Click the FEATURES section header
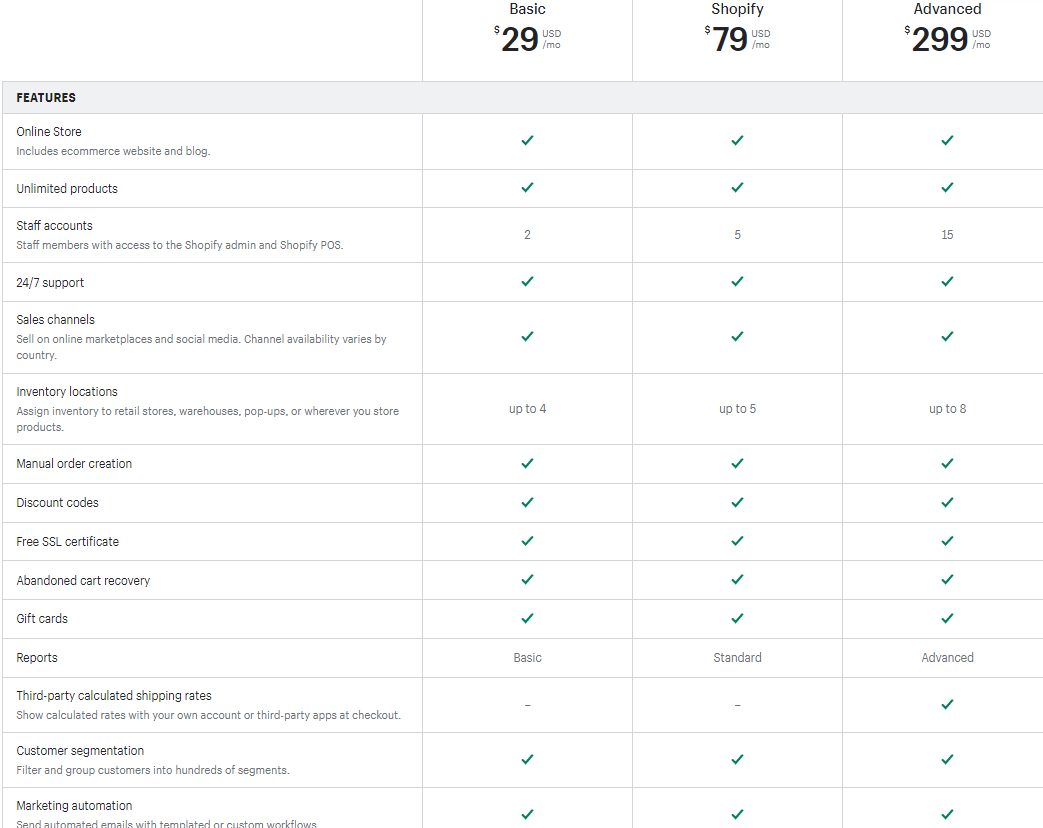1043x828 pixels. (x=46, y=98)
